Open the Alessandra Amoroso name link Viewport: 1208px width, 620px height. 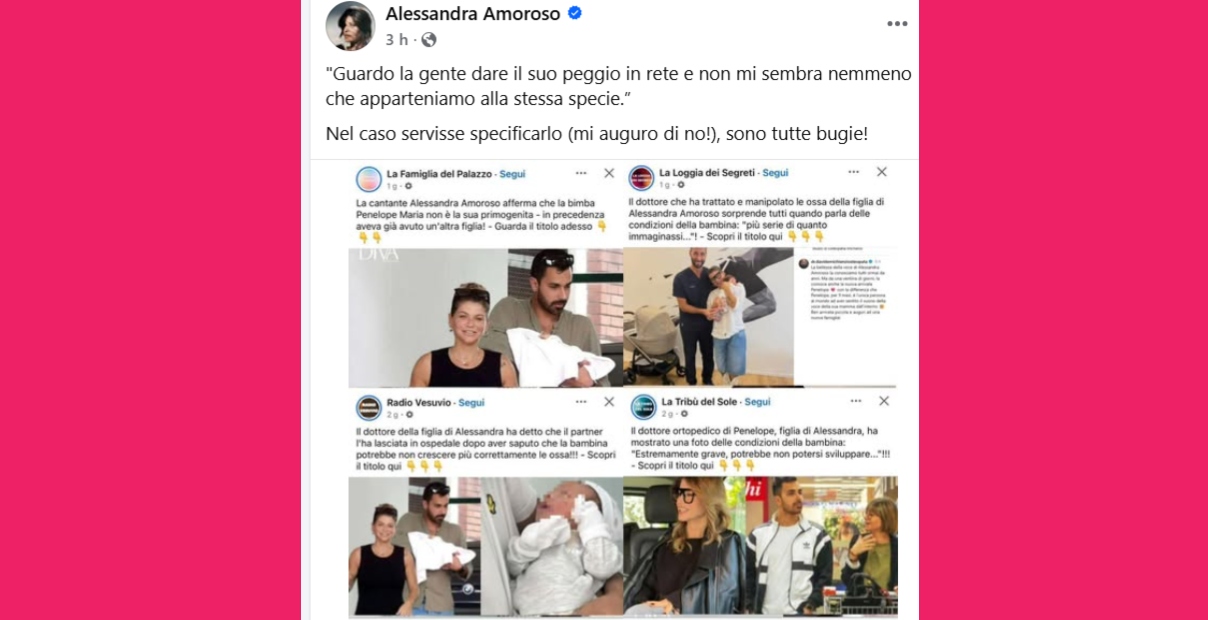(473, 14)
